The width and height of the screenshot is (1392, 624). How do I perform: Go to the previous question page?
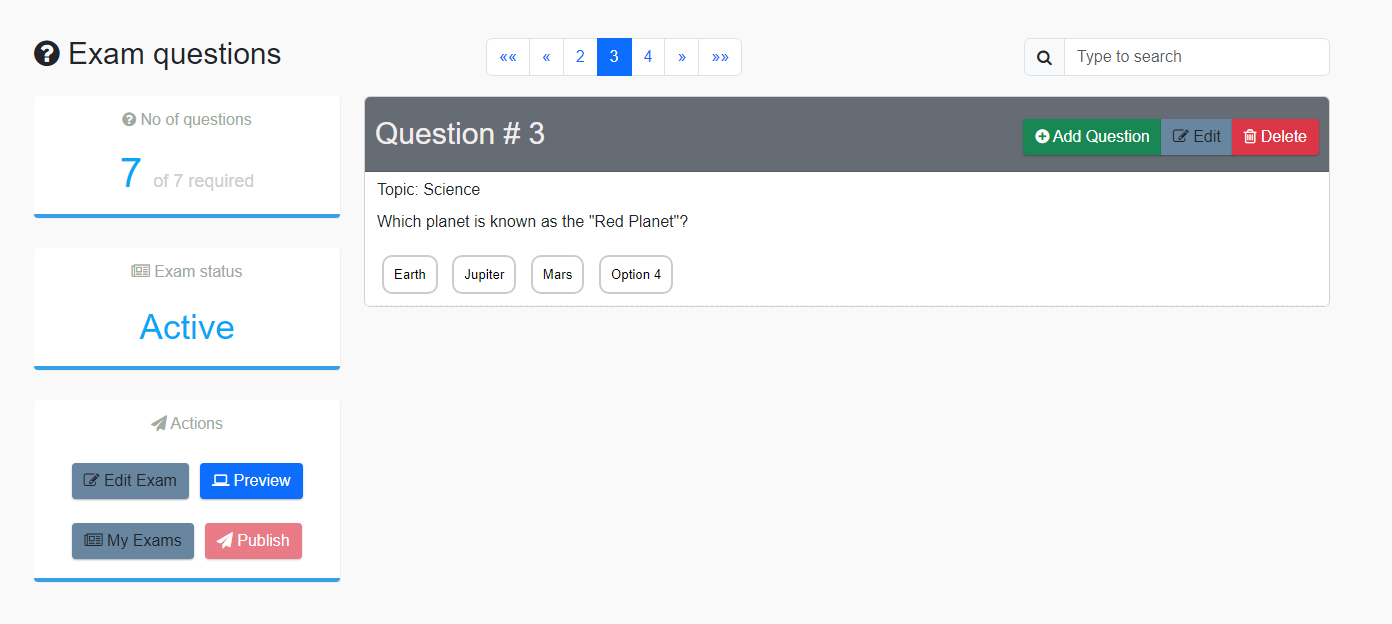[x=546, y=57]
